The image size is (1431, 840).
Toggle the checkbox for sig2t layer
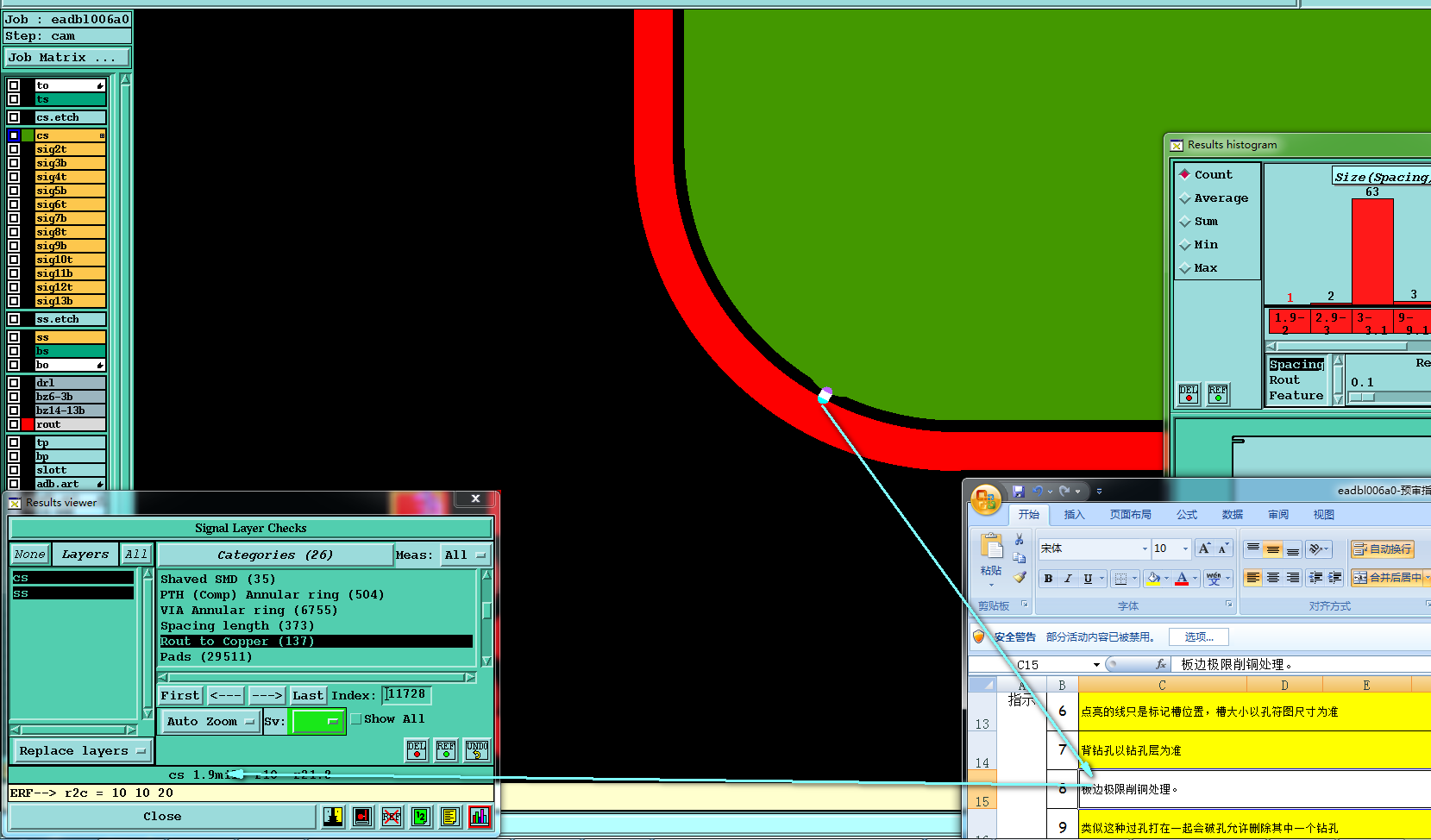coord(14,149)
